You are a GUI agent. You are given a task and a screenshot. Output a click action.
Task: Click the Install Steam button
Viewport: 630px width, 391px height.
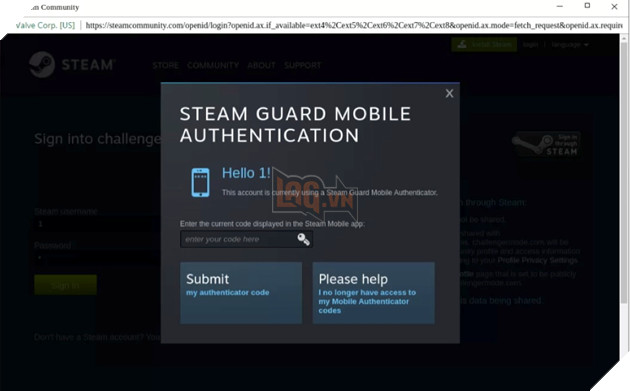pos(484,45)
